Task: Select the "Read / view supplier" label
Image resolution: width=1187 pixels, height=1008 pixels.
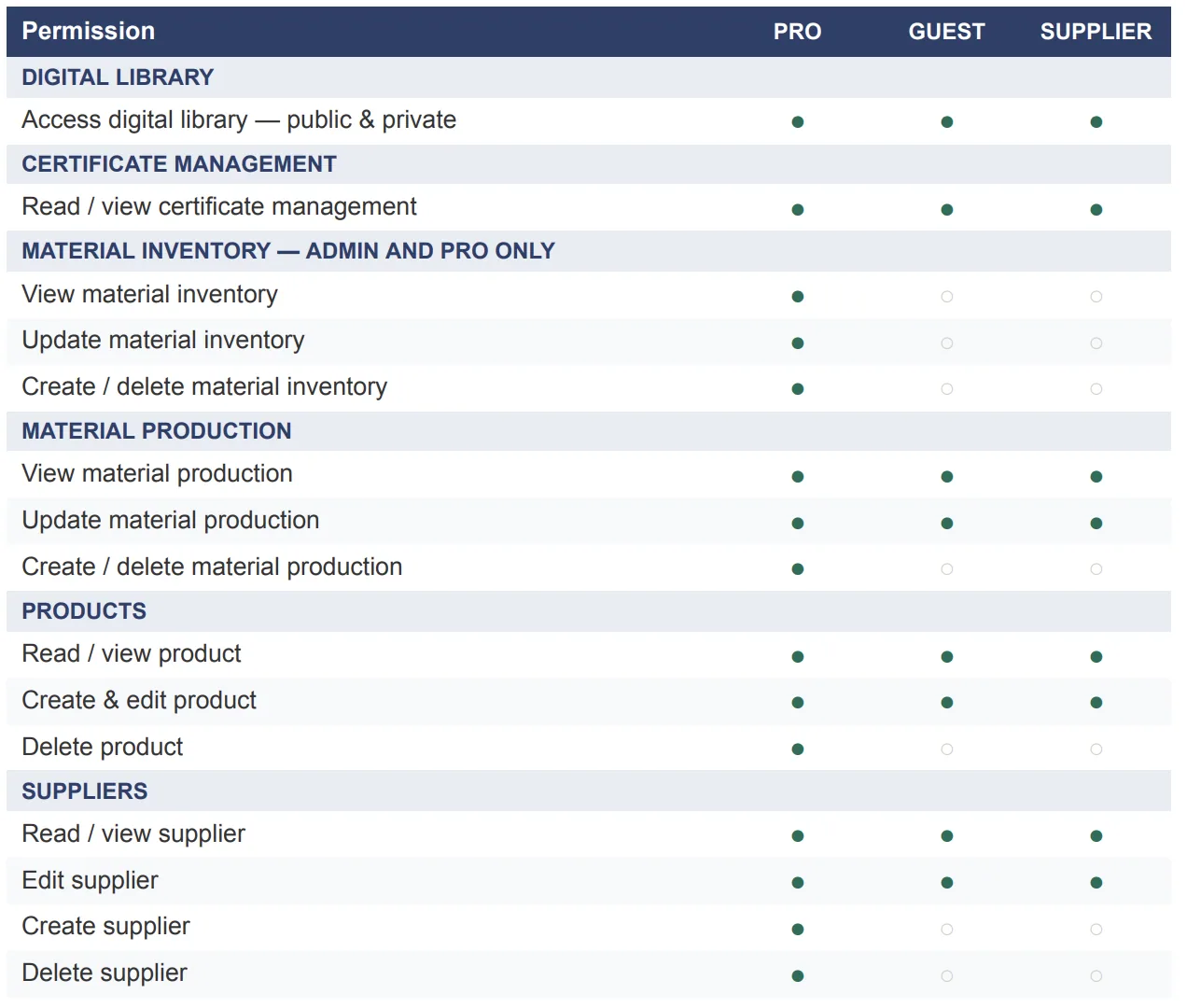Action: click(133, 834)
